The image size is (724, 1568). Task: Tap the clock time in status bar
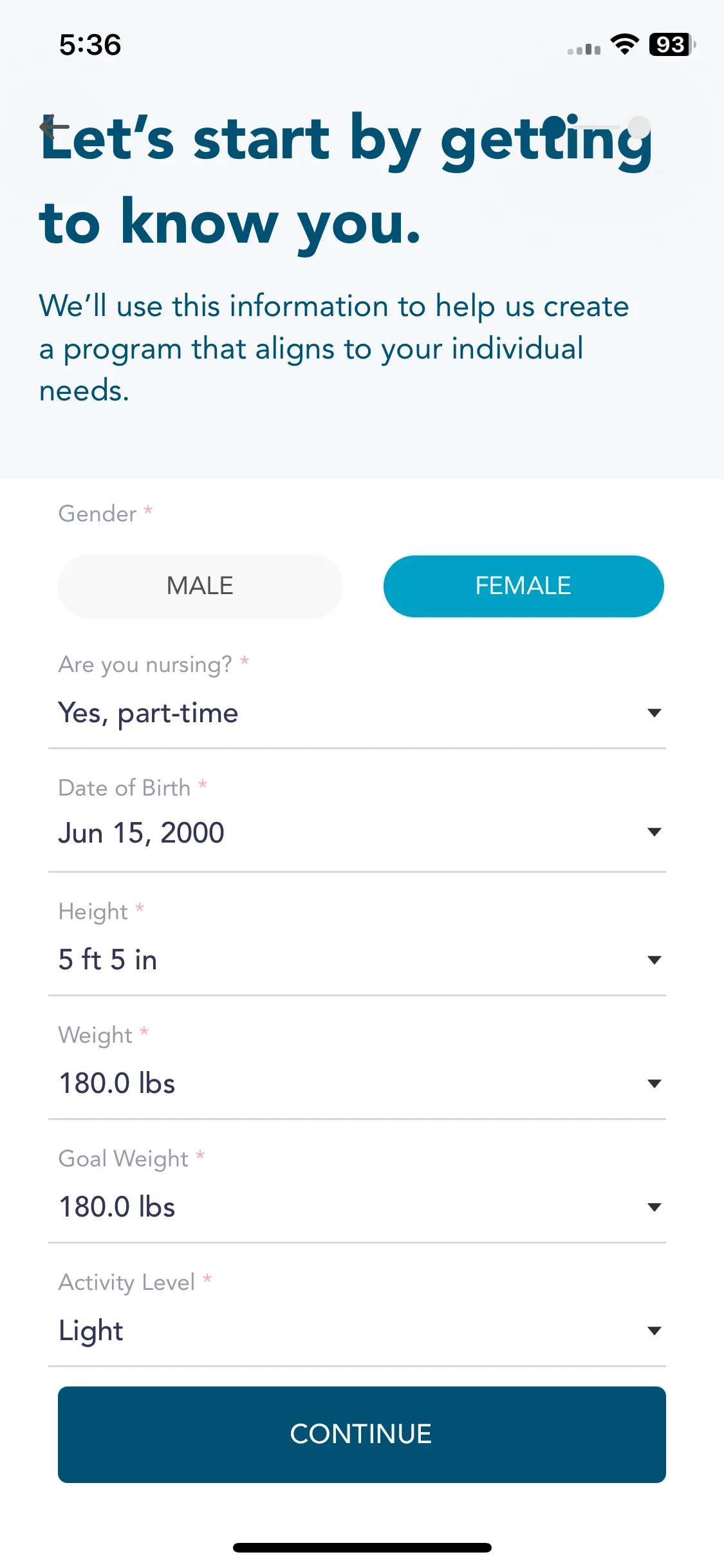(x=90, y=45)
